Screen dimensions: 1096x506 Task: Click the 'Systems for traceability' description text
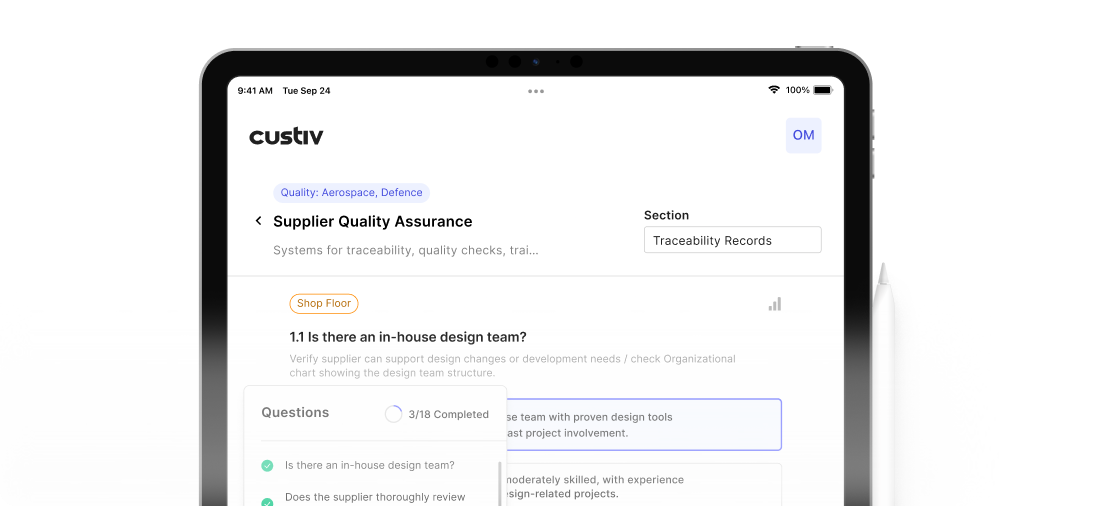(x=406, y=250)
